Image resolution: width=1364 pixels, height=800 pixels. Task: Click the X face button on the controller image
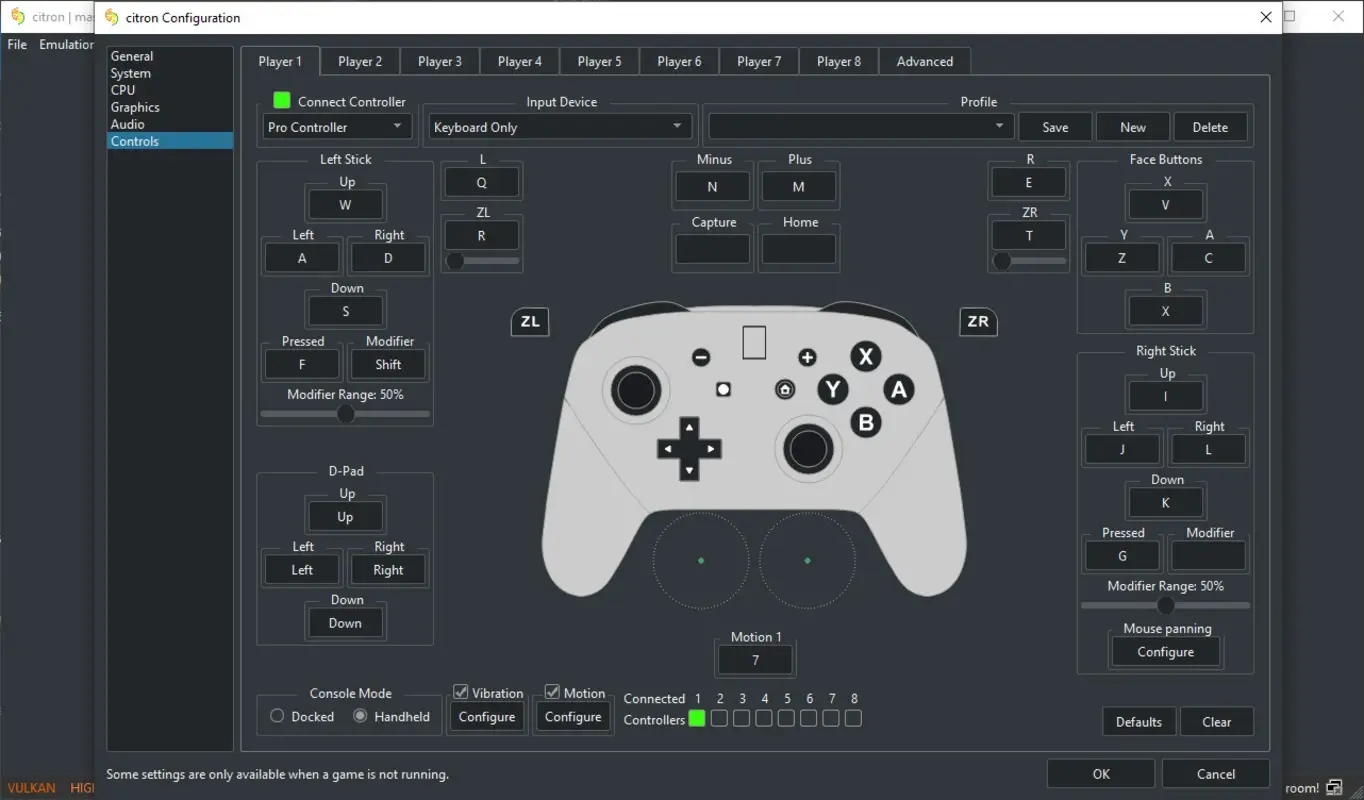(865, 356)
